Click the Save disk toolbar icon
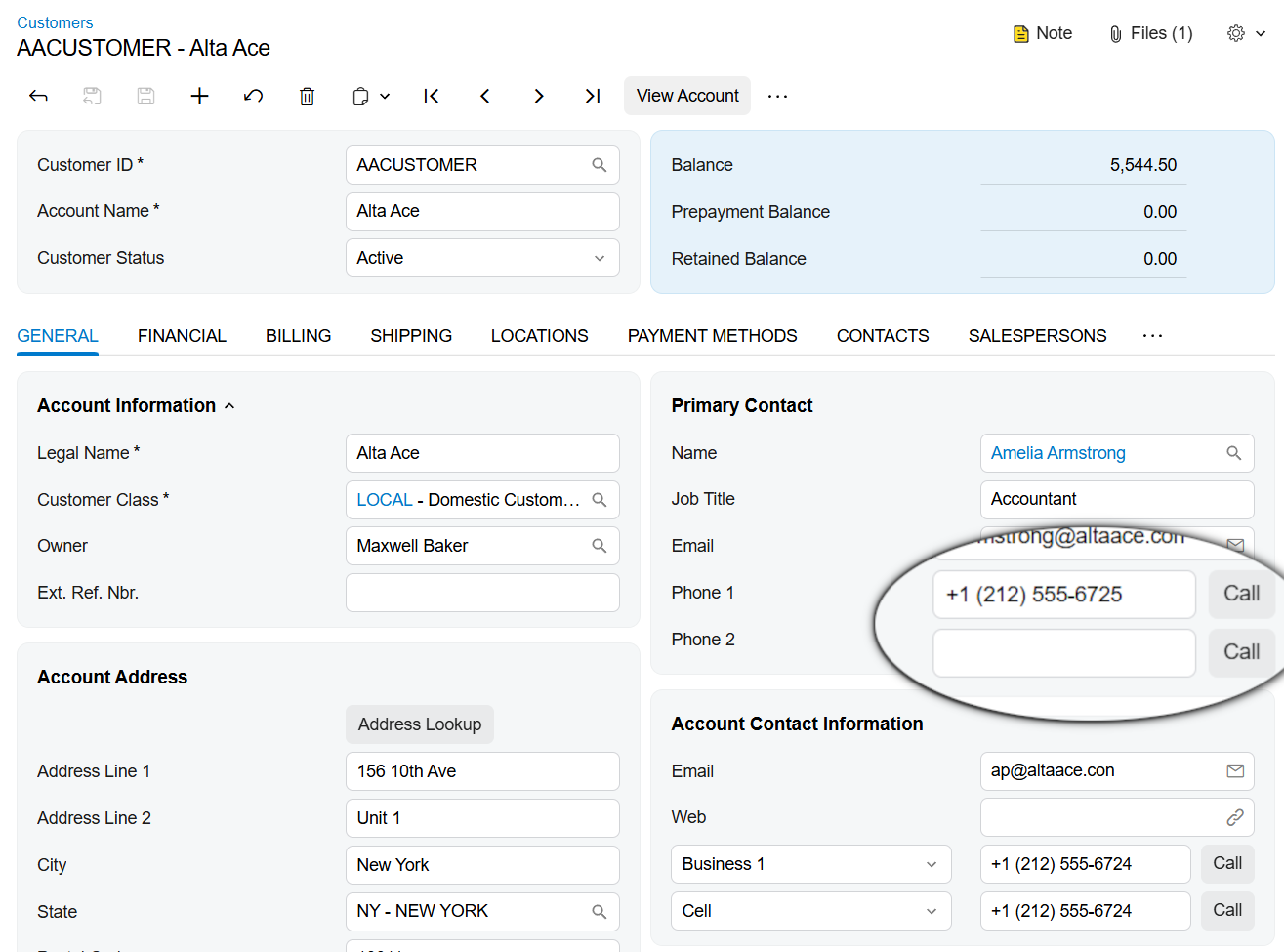 tap(145, 96)
